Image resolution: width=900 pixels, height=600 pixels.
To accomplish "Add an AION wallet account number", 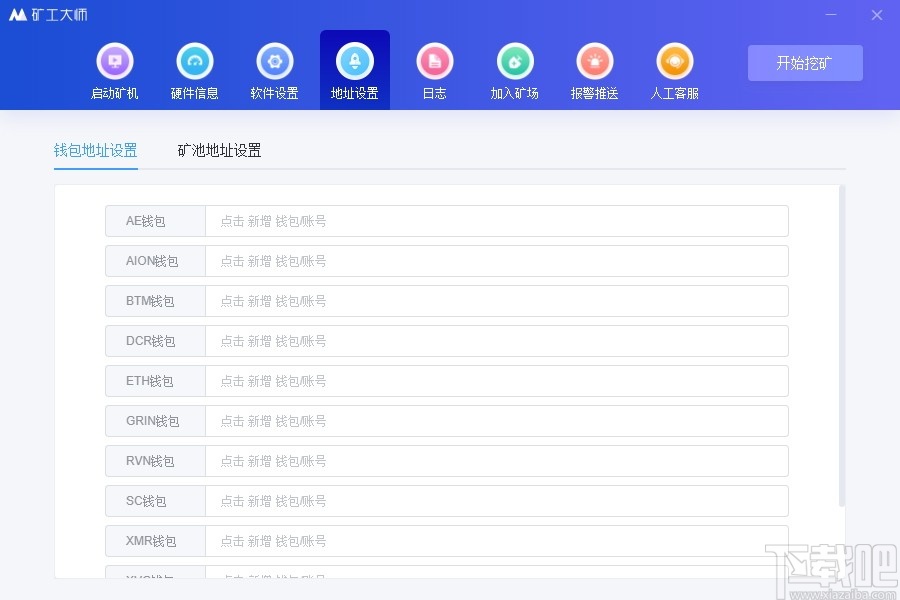I will (497, 261).
